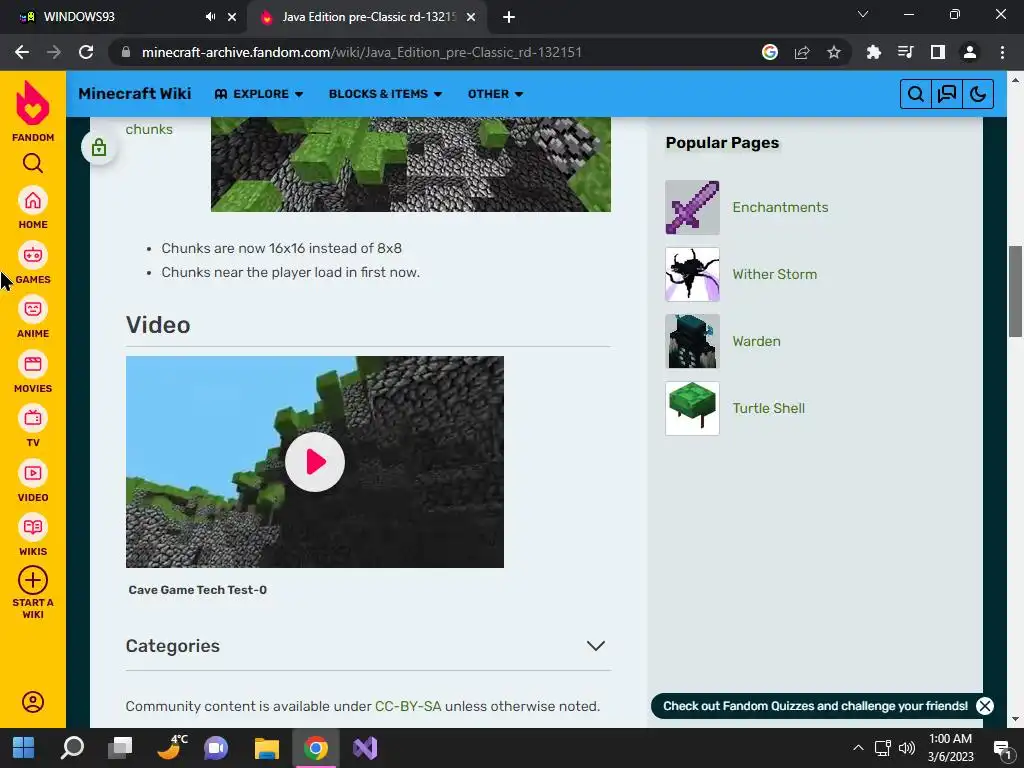
Task: Open the Chrome extensions puzzle icon
Action: click(x=874, y=52)
